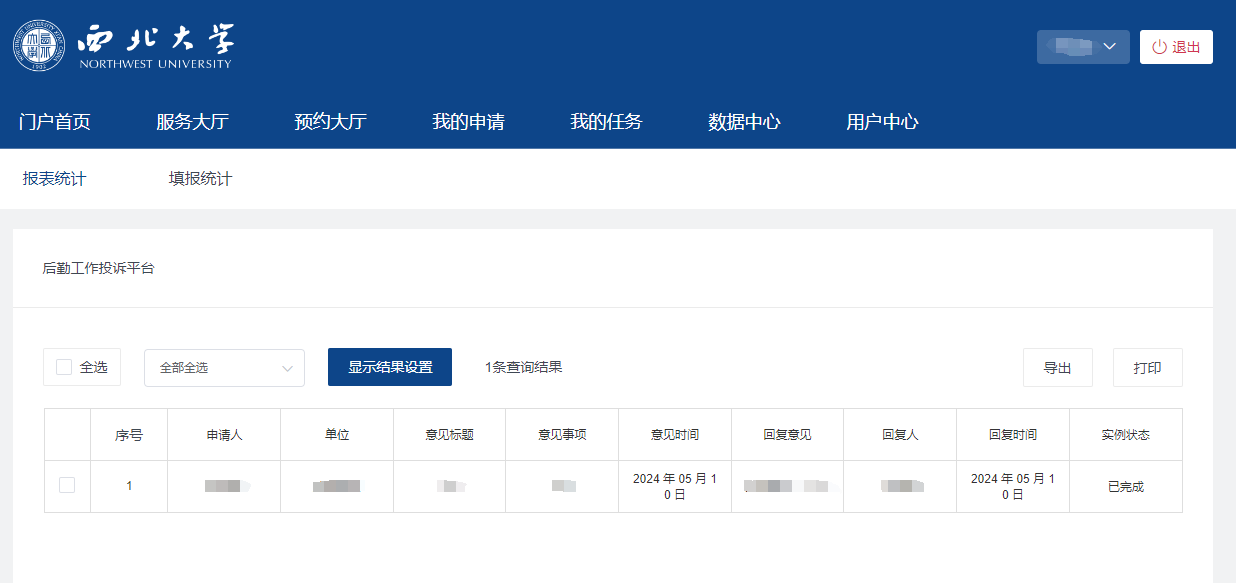
Task: Click the 打印 print button
Action: tap(1147, 368)
